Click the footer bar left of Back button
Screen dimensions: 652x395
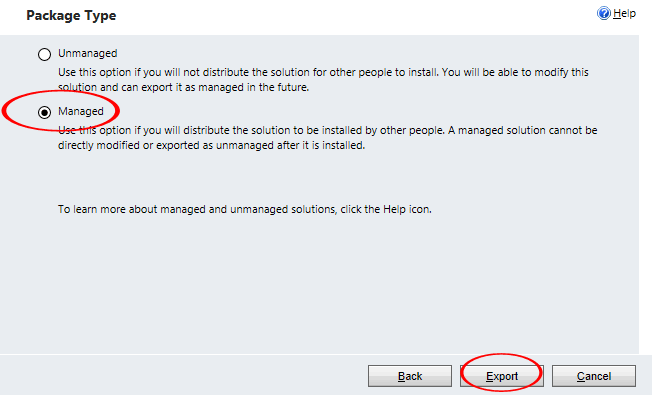tap(183, 375)
